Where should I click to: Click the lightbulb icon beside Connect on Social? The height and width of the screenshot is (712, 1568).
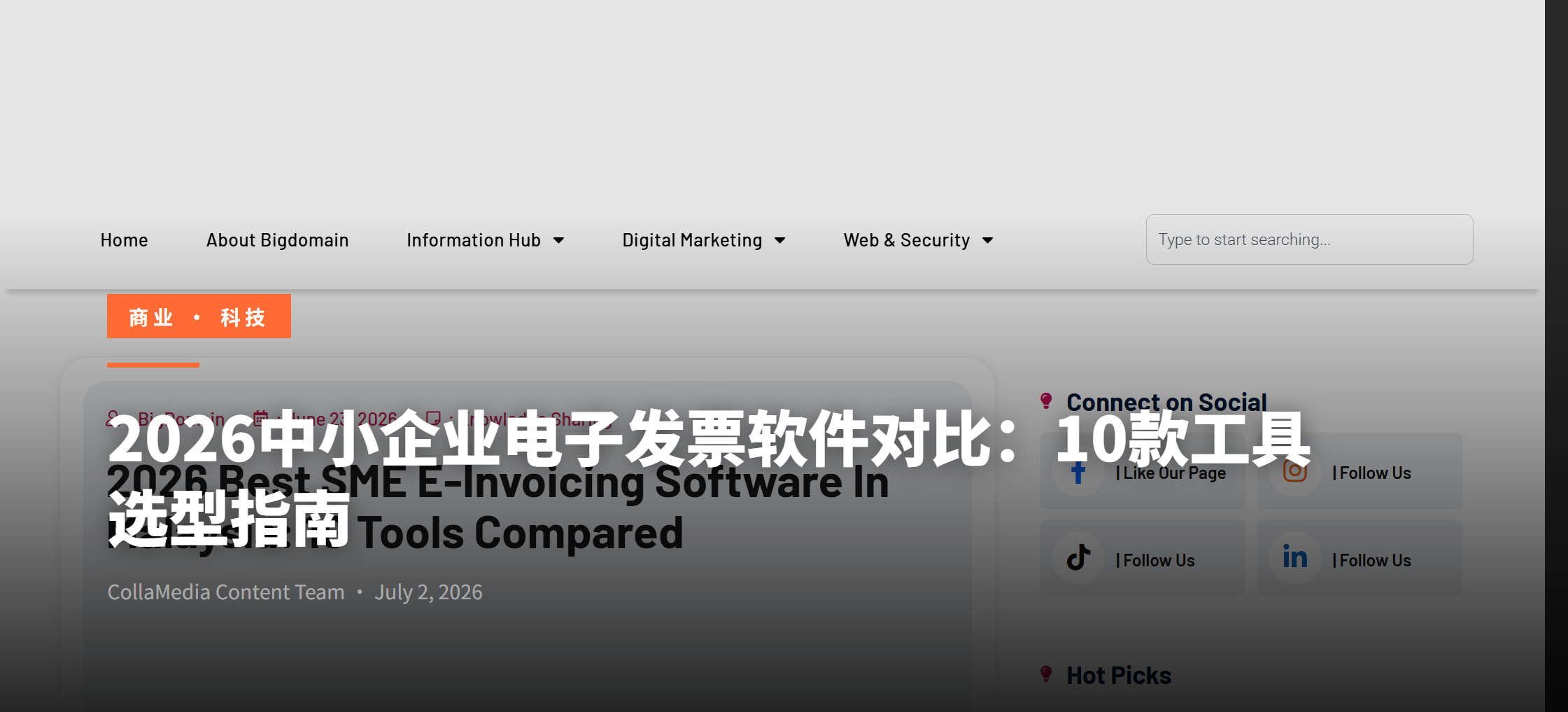point(1046,400)
